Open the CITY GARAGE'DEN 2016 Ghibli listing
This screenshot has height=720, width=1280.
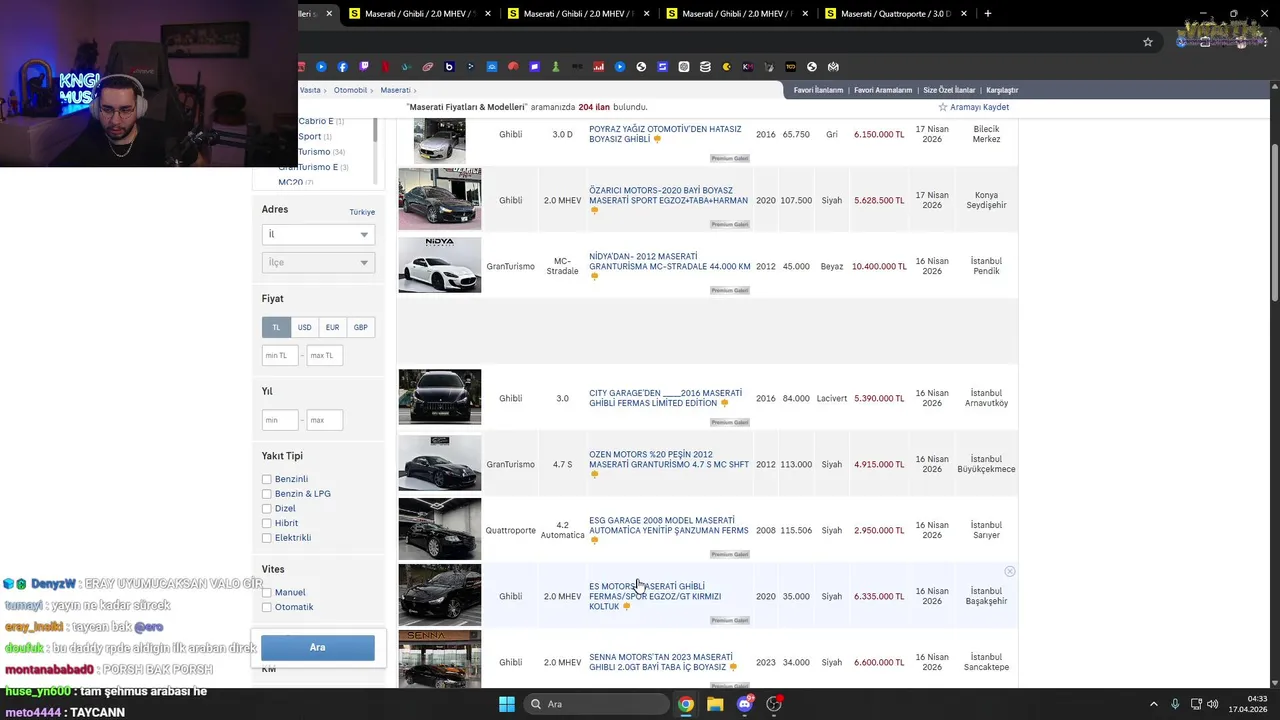665,398
